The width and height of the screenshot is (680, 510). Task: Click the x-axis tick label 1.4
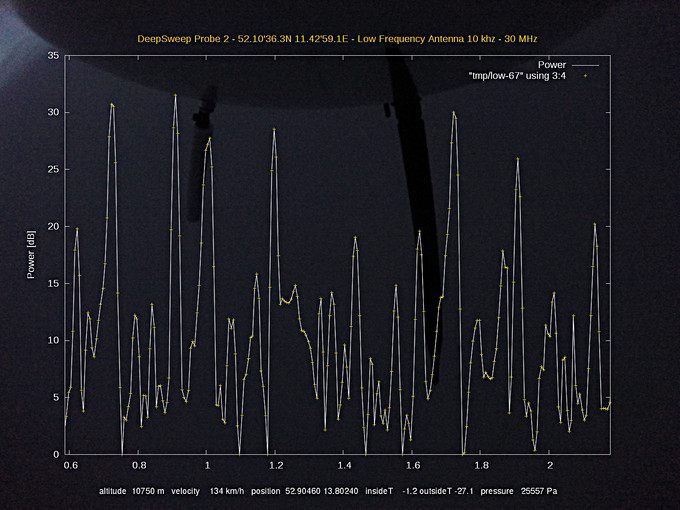[344, 466]
